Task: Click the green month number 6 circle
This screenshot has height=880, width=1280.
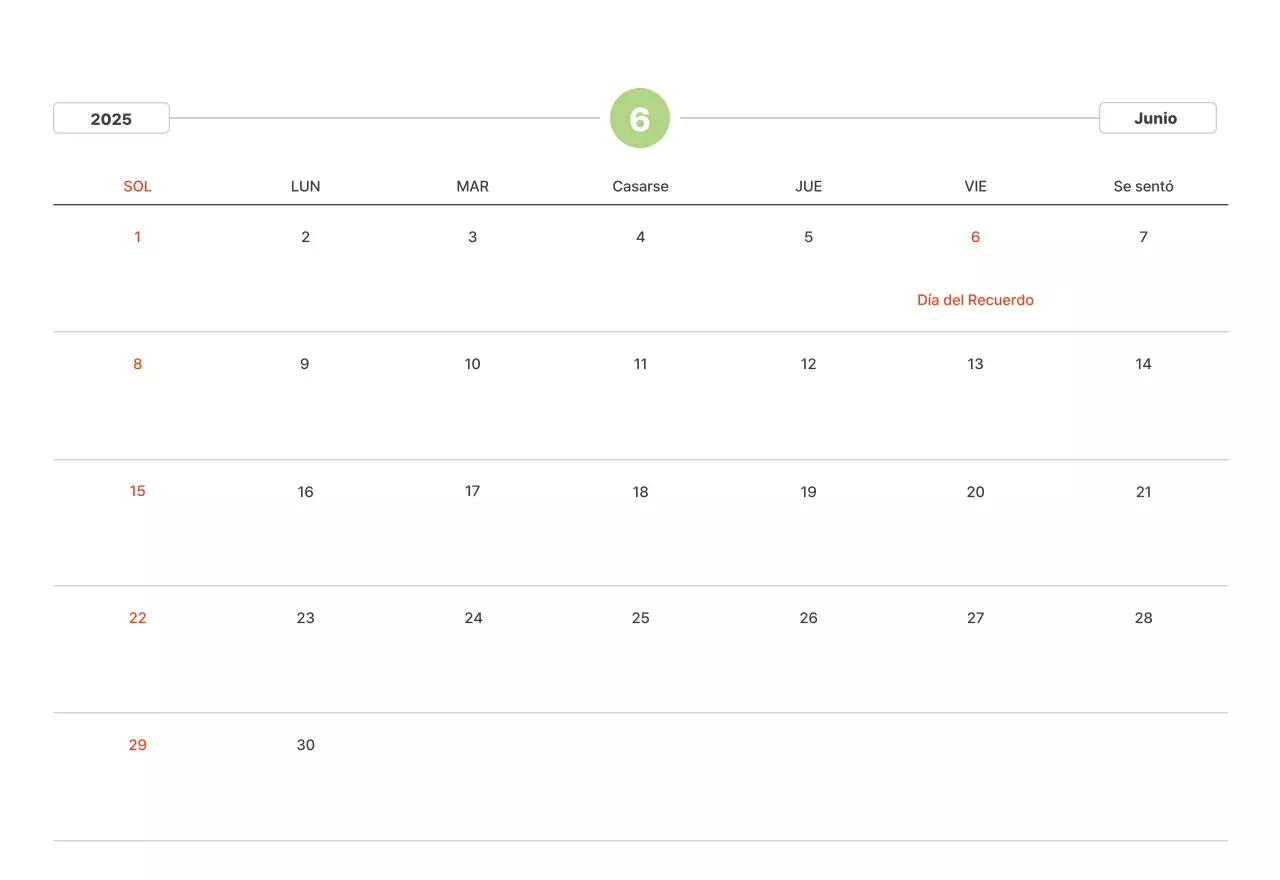Action: tap(640, 118)
